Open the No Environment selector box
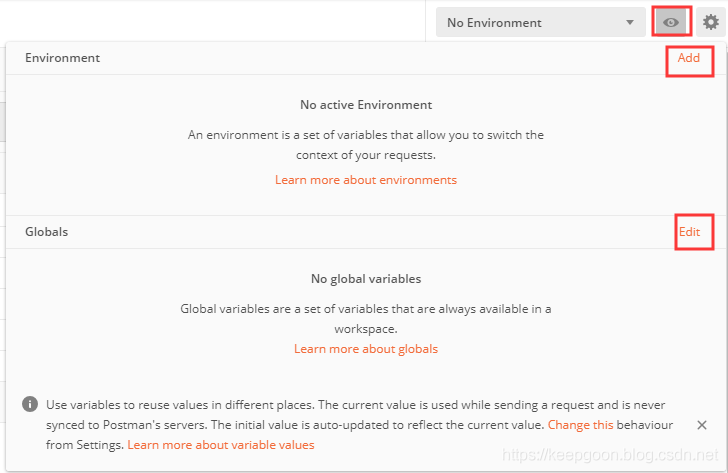Viewport: 728px width, 473px height. pyautogui.click(x=540, y=22)
